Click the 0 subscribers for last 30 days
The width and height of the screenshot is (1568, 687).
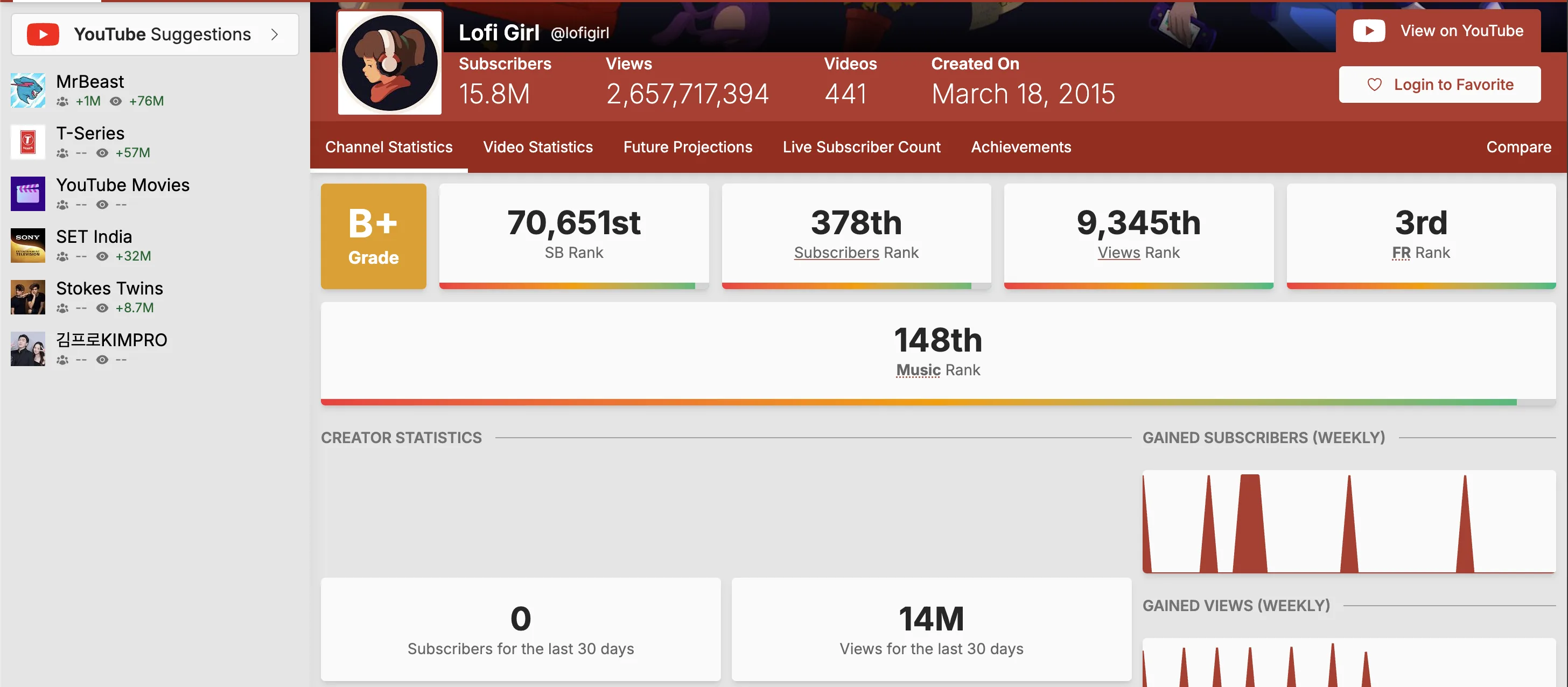[x=521, y=619]
